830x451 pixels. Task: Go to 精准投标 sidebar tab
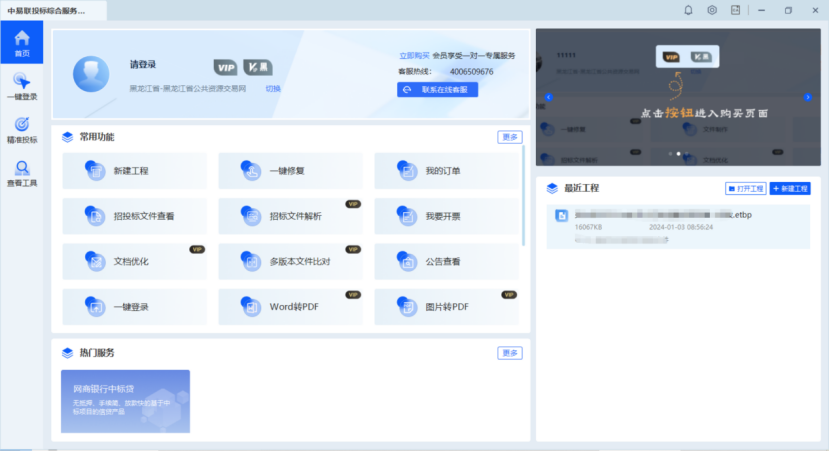(22, 130)
